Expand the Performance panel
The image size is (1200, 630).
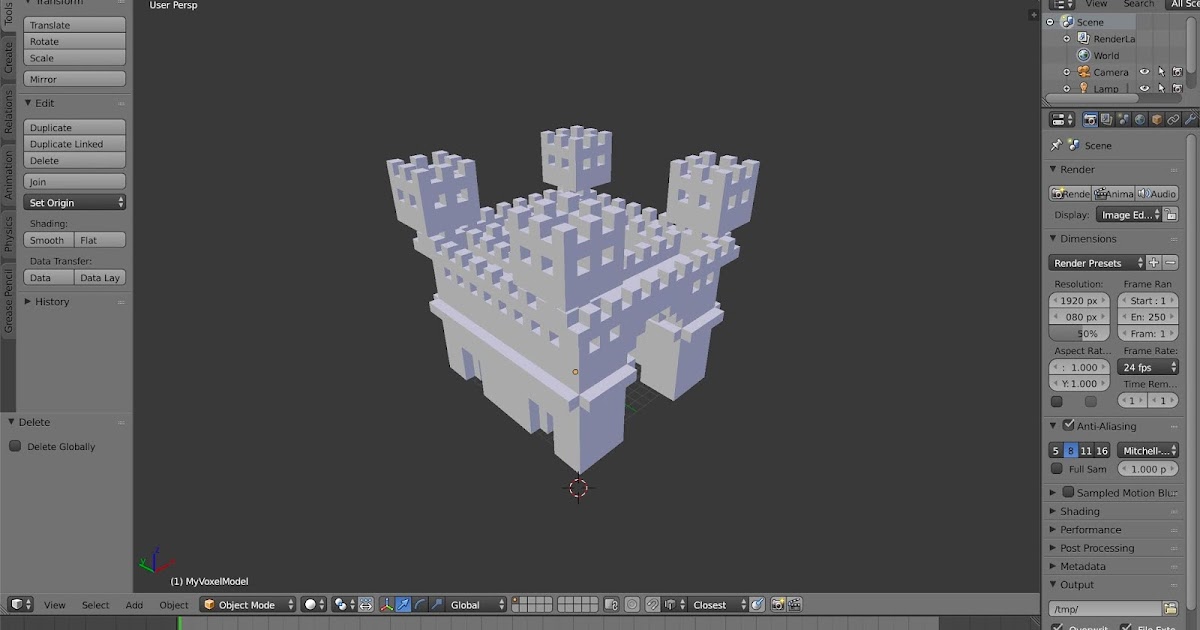pos(1091,529)
